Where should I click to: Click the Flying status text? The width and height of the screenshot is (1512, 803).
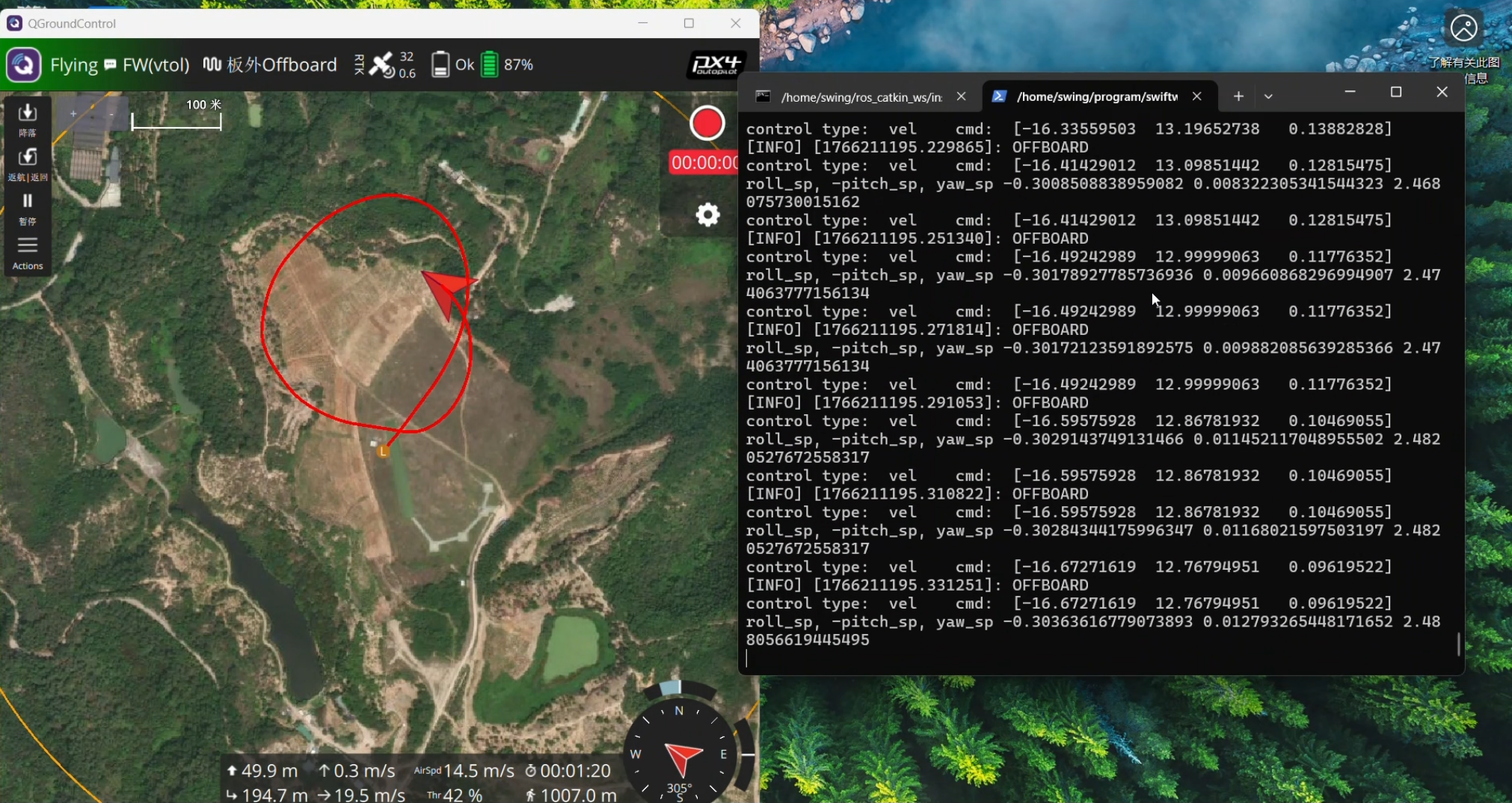tap(74, 65)
